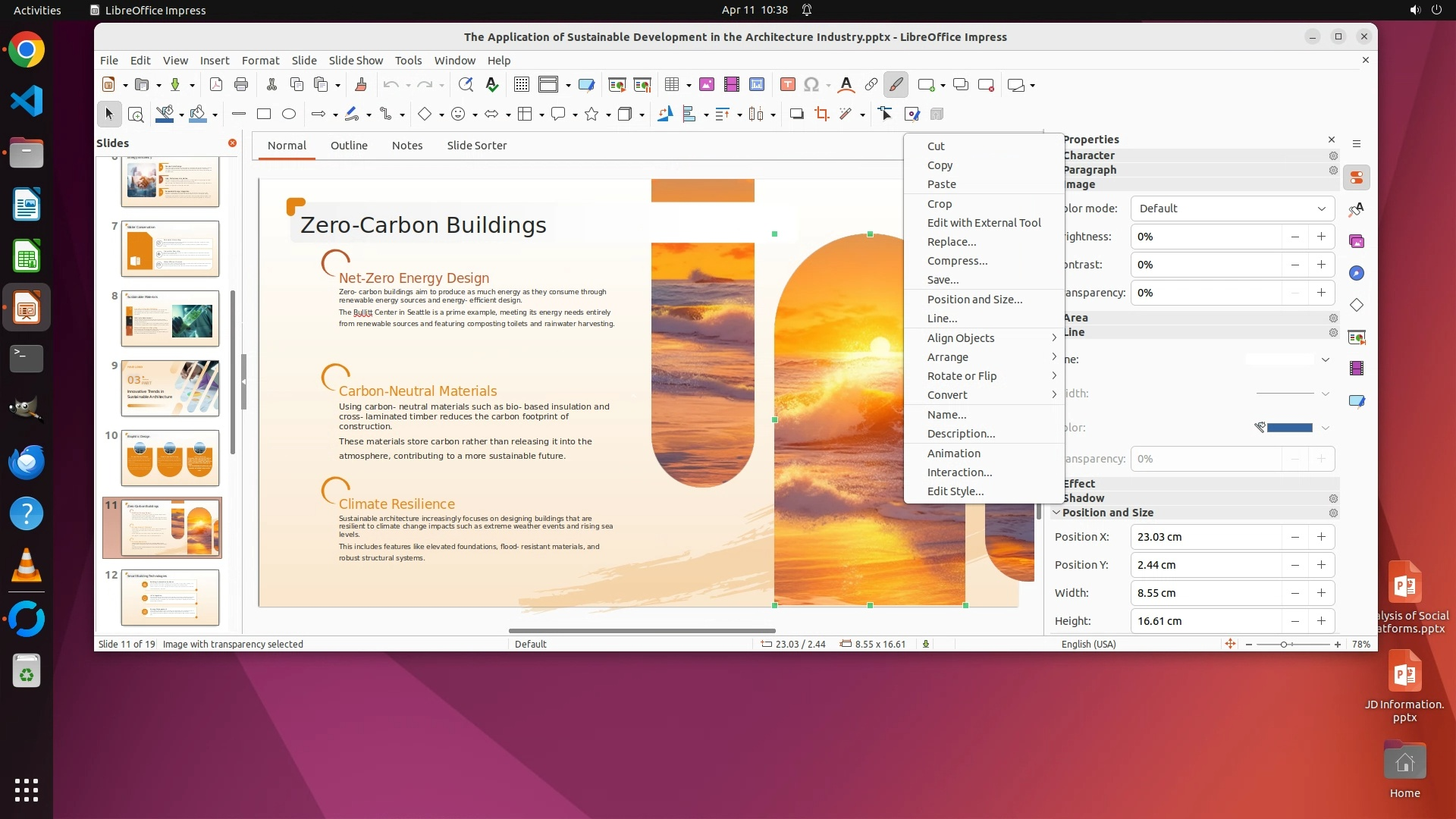
Task: Toggle the Shadow toolbar button
Action: tap(796, 114)
